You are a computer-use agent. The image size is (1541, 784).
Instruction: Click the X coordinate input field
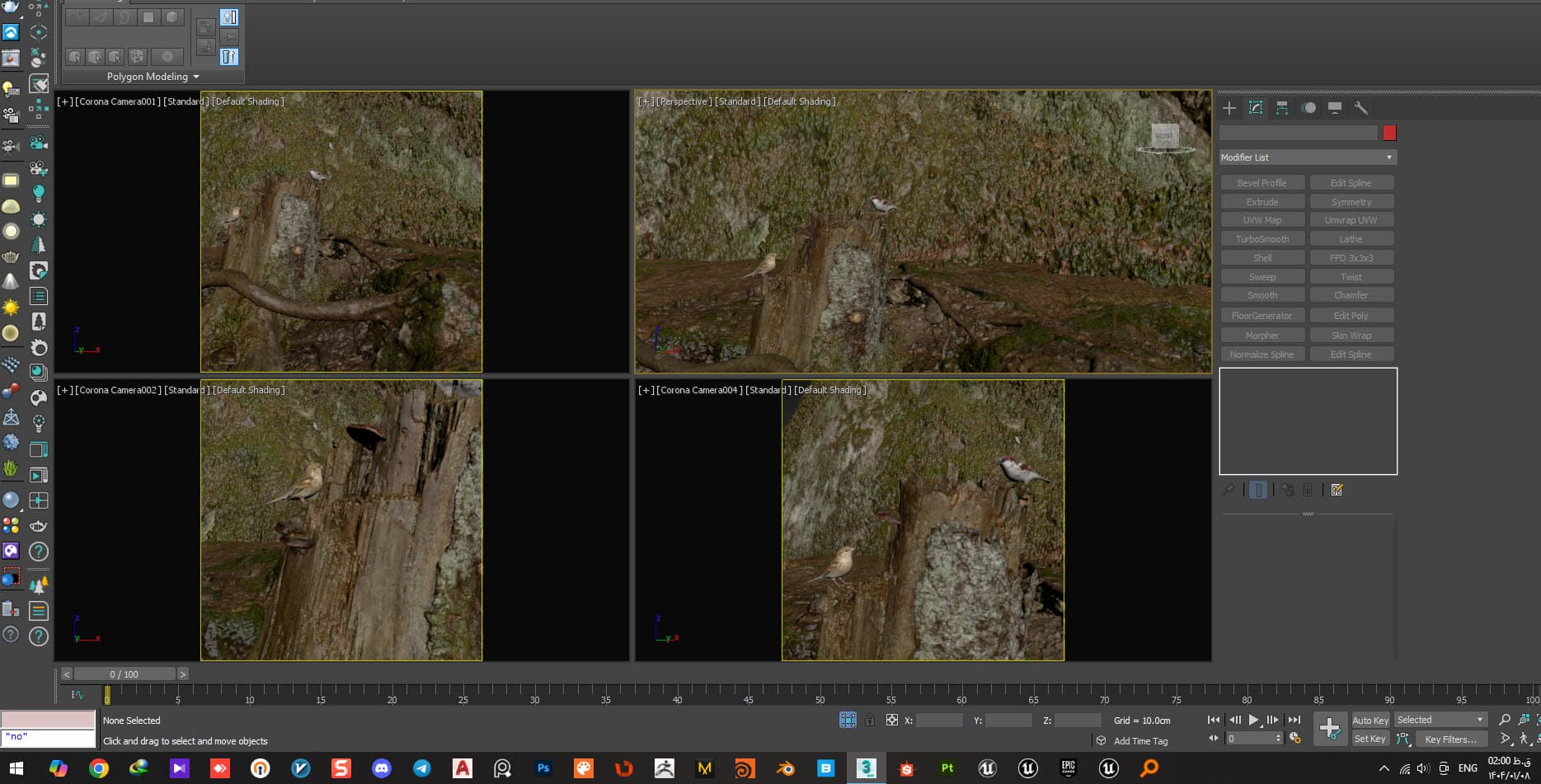click(x=939, y=720)
